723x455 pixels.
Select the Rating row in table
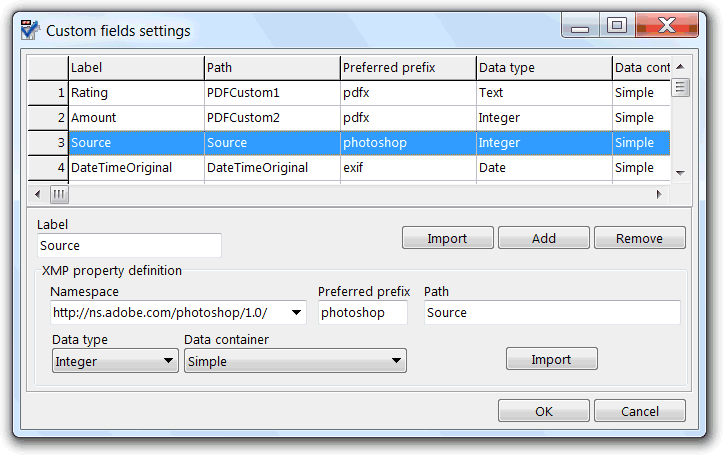click(x=349, y=93)
